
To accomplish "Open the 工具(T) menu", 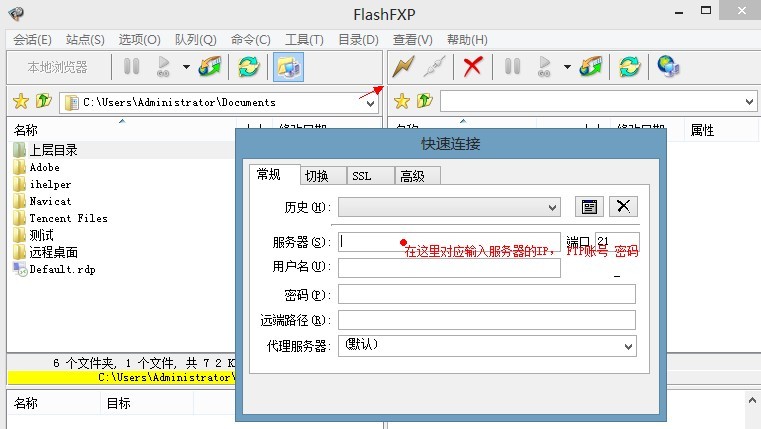I will point(304,40).
